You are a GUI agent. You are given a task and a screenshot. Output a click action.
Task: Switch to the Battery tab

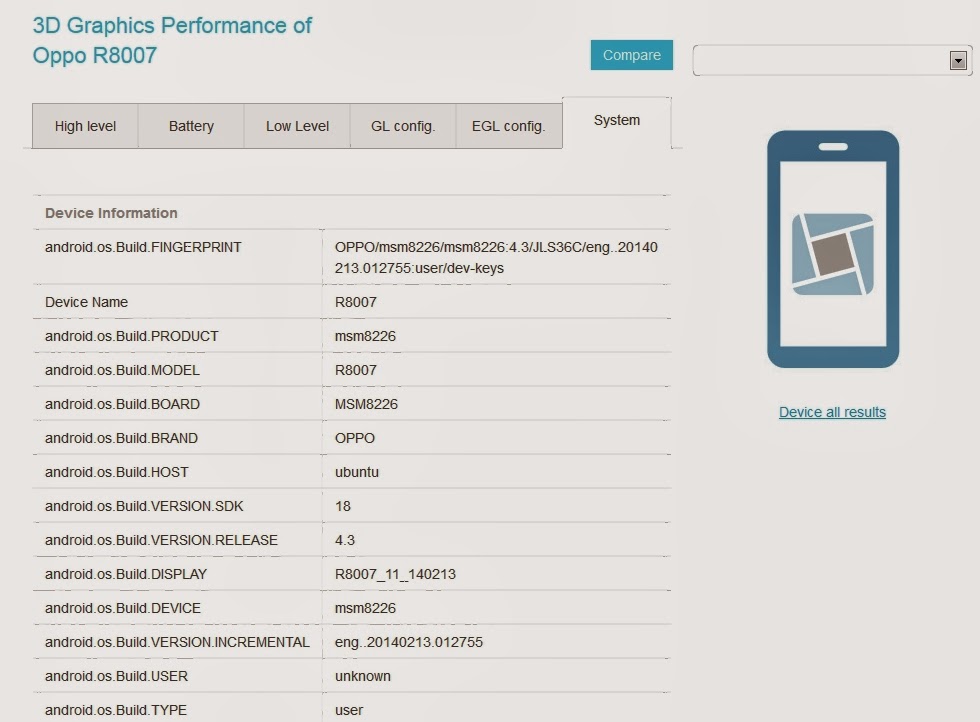tap(191, 126)
